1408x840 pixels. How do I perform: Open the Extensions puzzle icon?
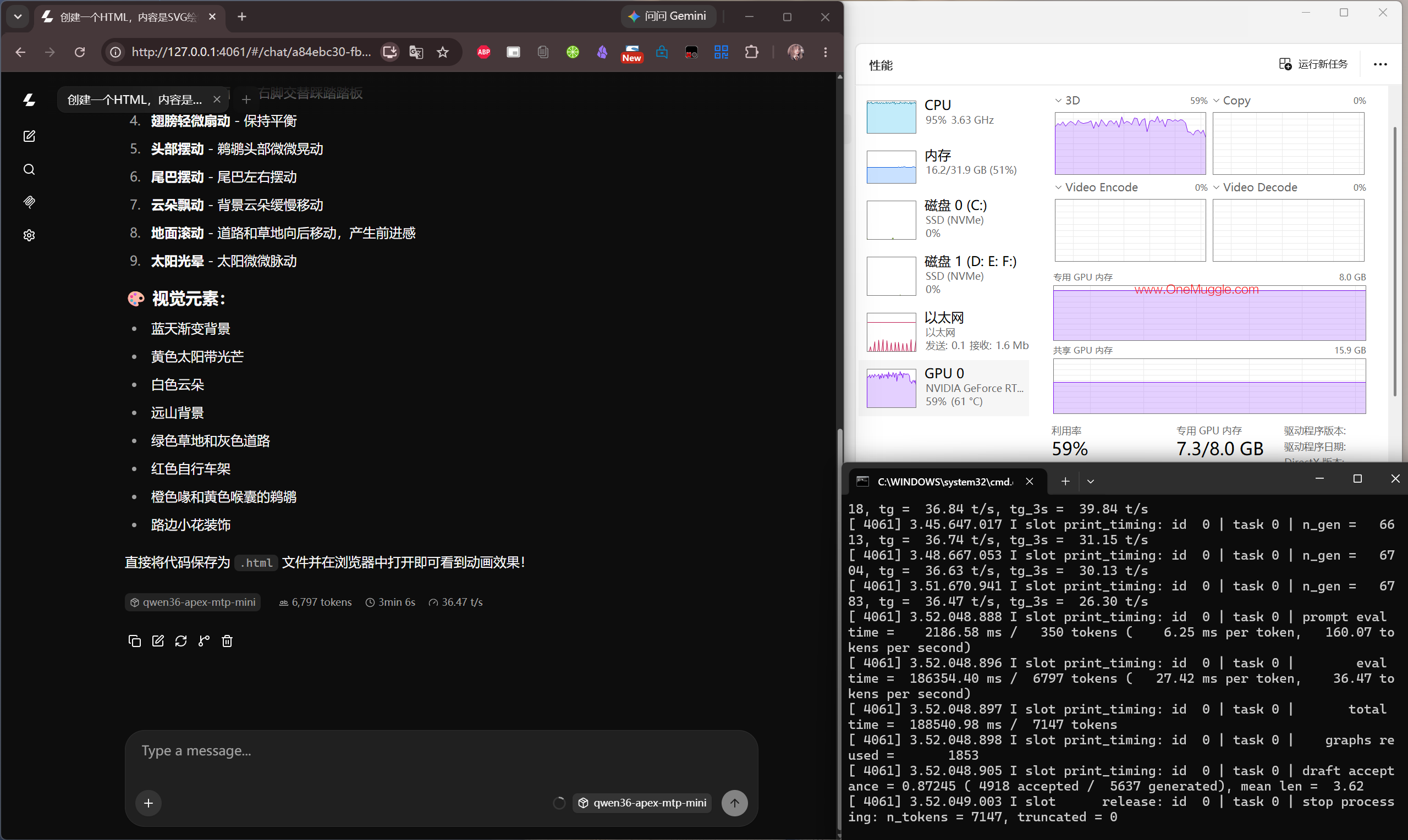(x=751, y=52)
